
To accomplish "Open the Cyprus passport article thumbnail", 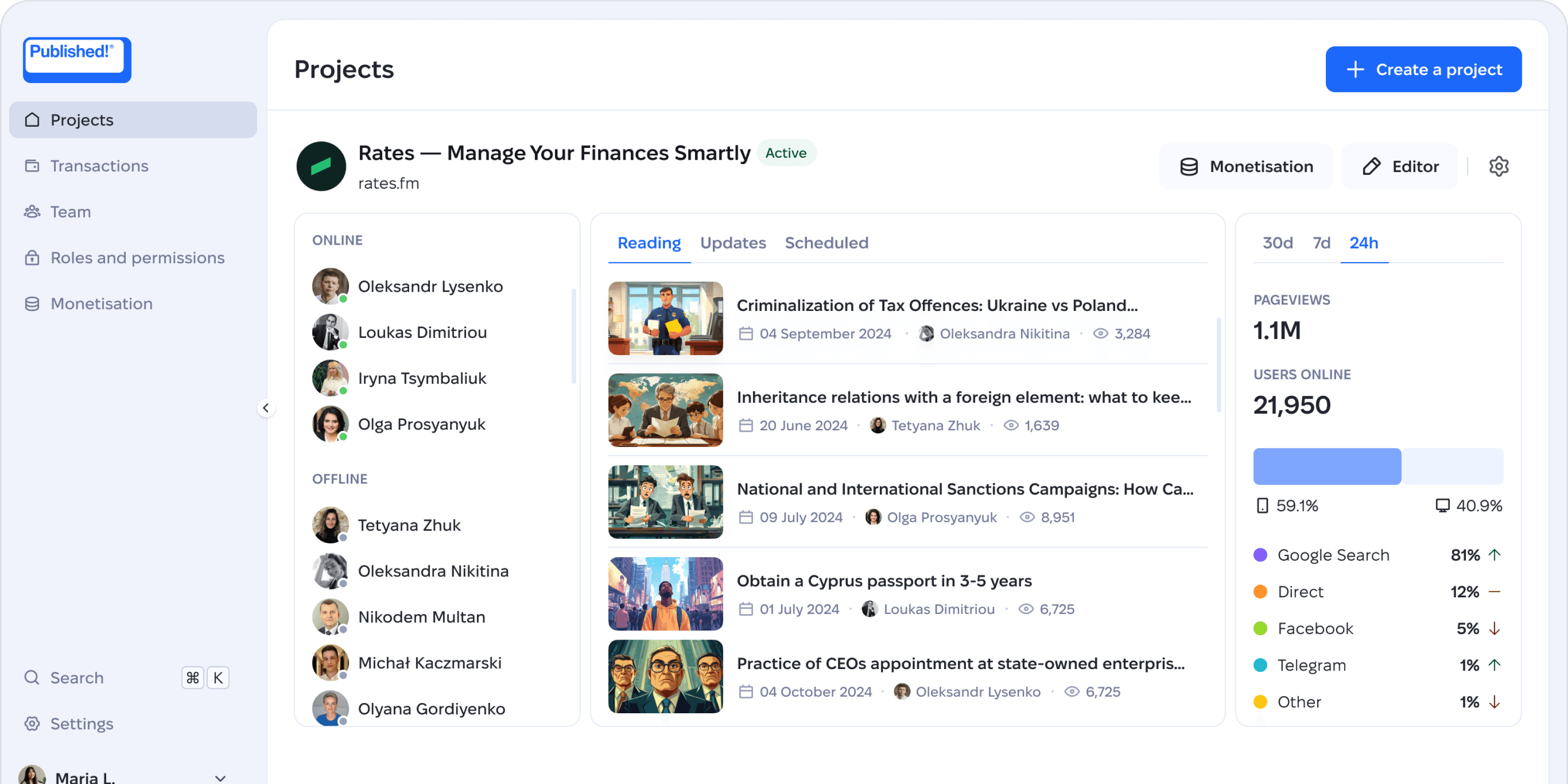I will [x=665, y=593].
